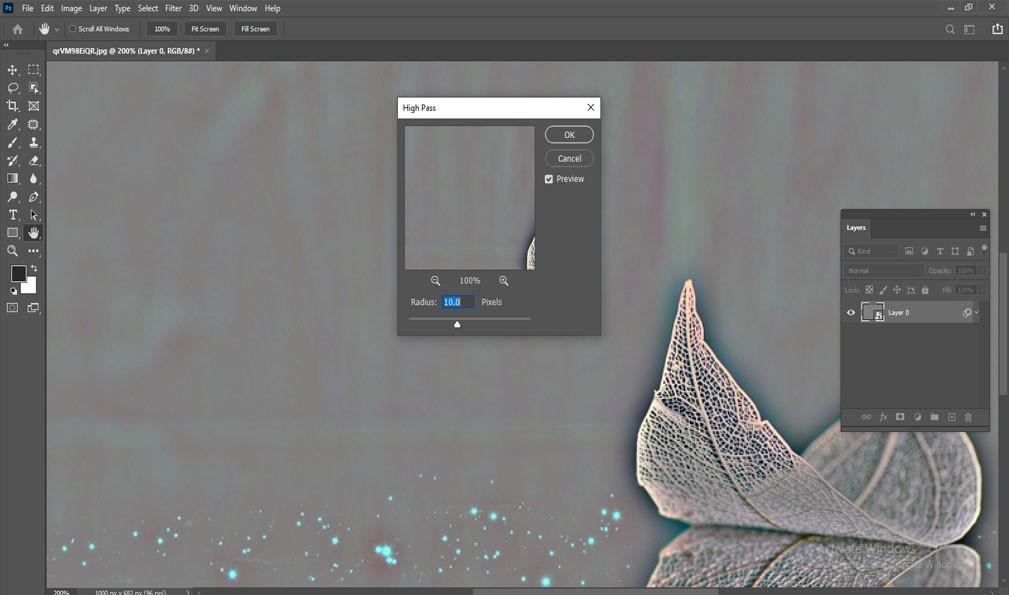Select the Clone Stamp tool

(x=33, y=142)
